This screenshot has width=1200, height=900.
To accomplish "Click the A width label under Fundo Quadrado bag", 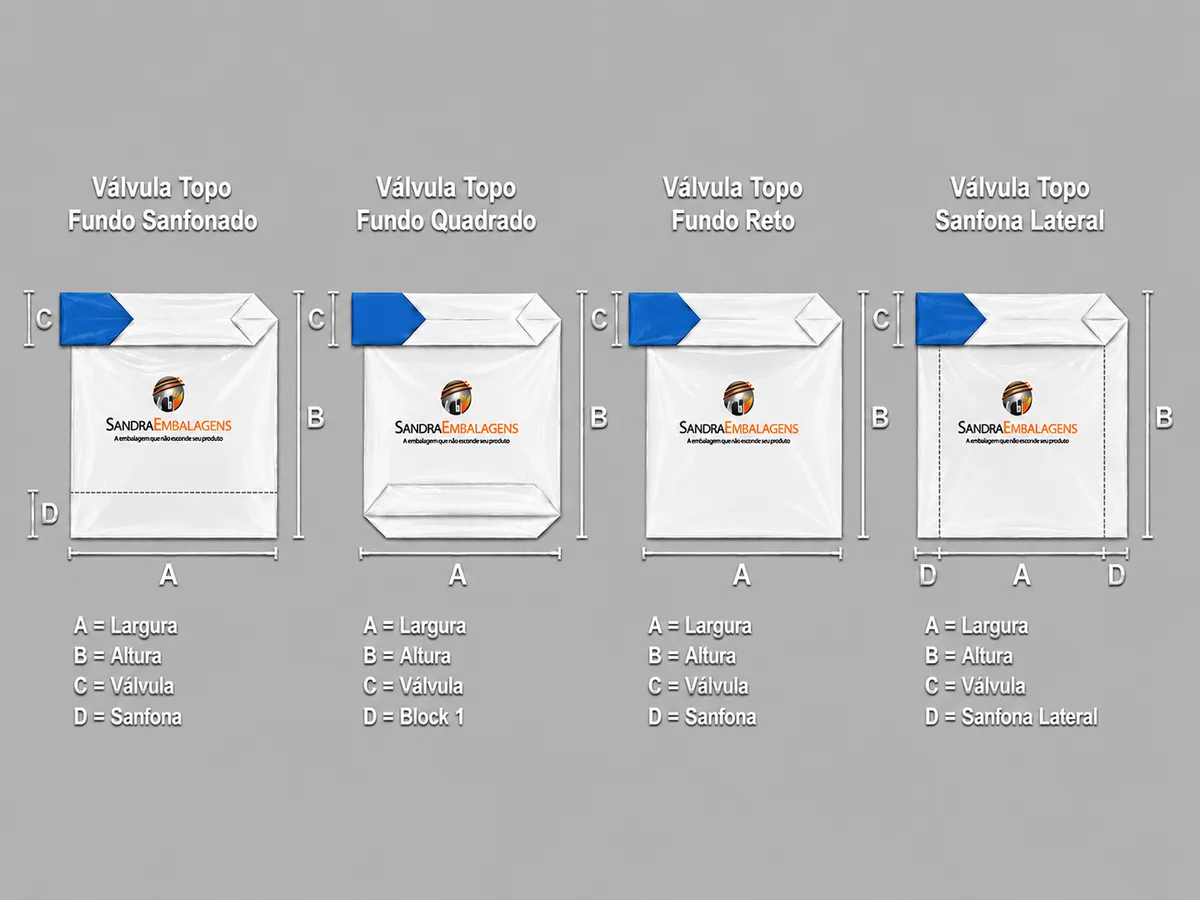I will tap(457, 575).
